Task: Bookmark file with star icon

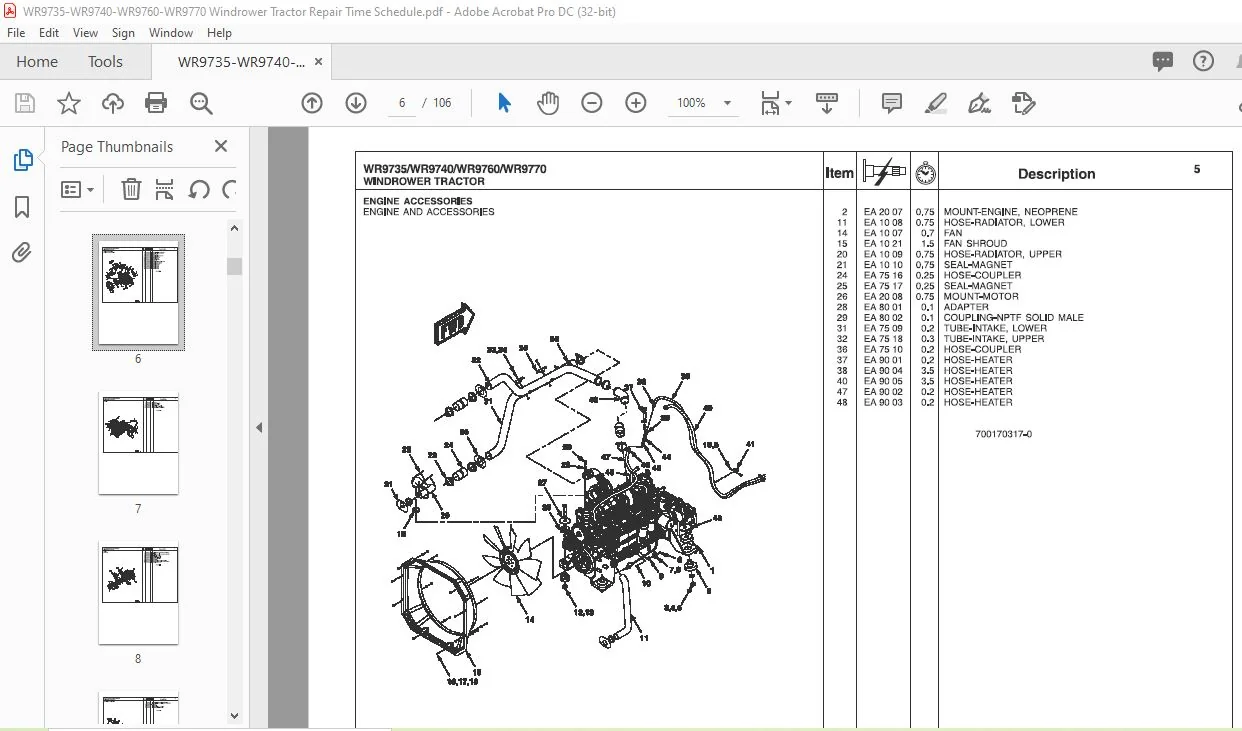Action: pyautogui.click(x=68, y=103)
